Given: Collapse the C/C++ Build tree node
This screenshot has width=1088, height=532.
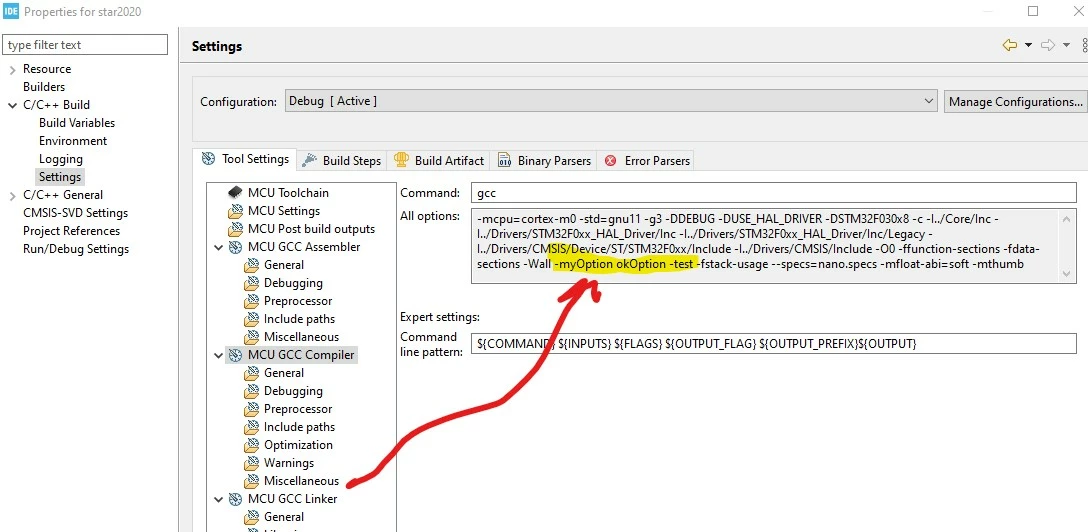Looking at the screenshot, I should pyautogui.click(x=12, y=105).
